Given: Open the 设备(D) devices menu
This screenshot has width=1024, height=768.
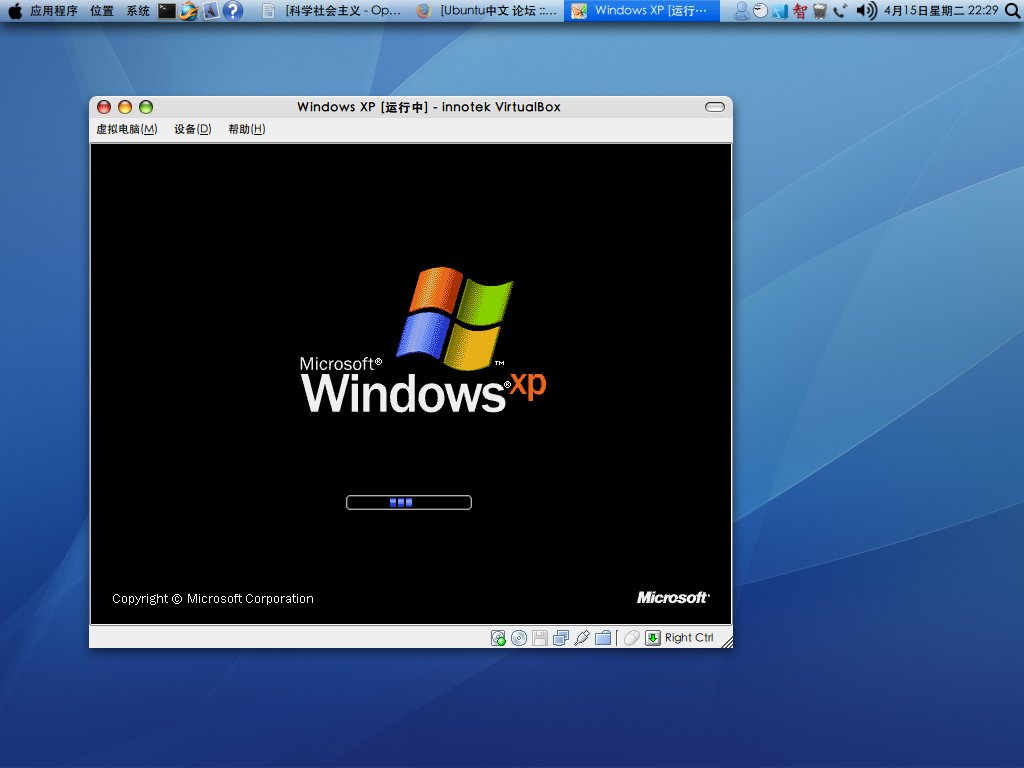Looking at the screenshot, I should click(193, 129).
